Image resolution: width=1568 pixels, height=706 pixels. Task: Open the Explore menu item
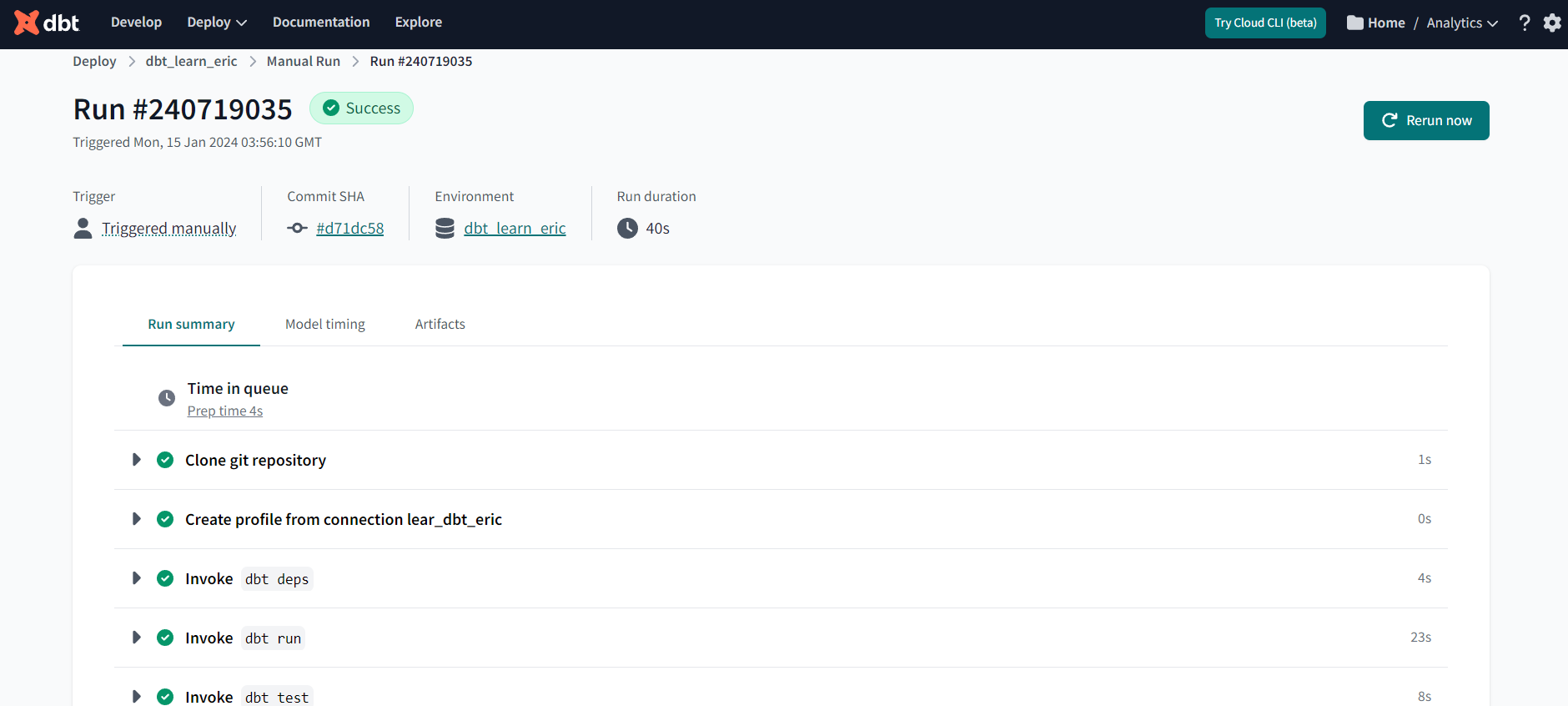[419, 23]
